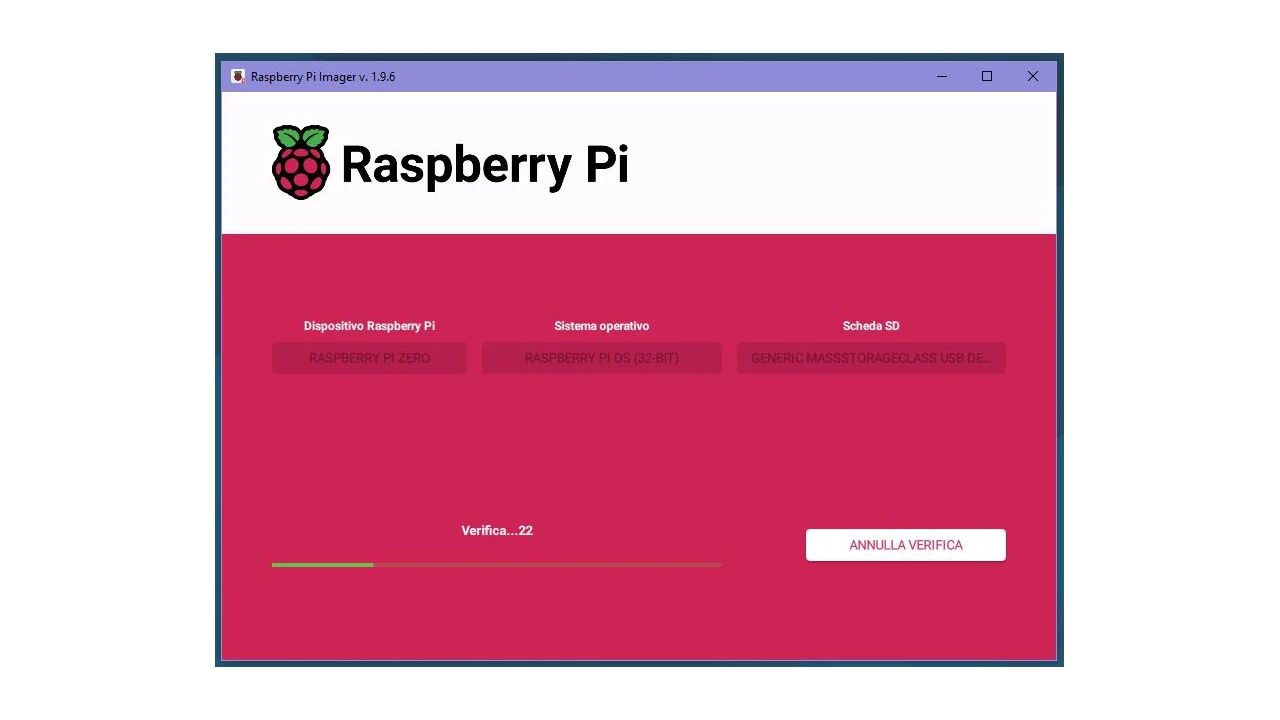The image size is (1280, 720).
Task: Click empty red area below the selector buttons
Action: point(640,440)
